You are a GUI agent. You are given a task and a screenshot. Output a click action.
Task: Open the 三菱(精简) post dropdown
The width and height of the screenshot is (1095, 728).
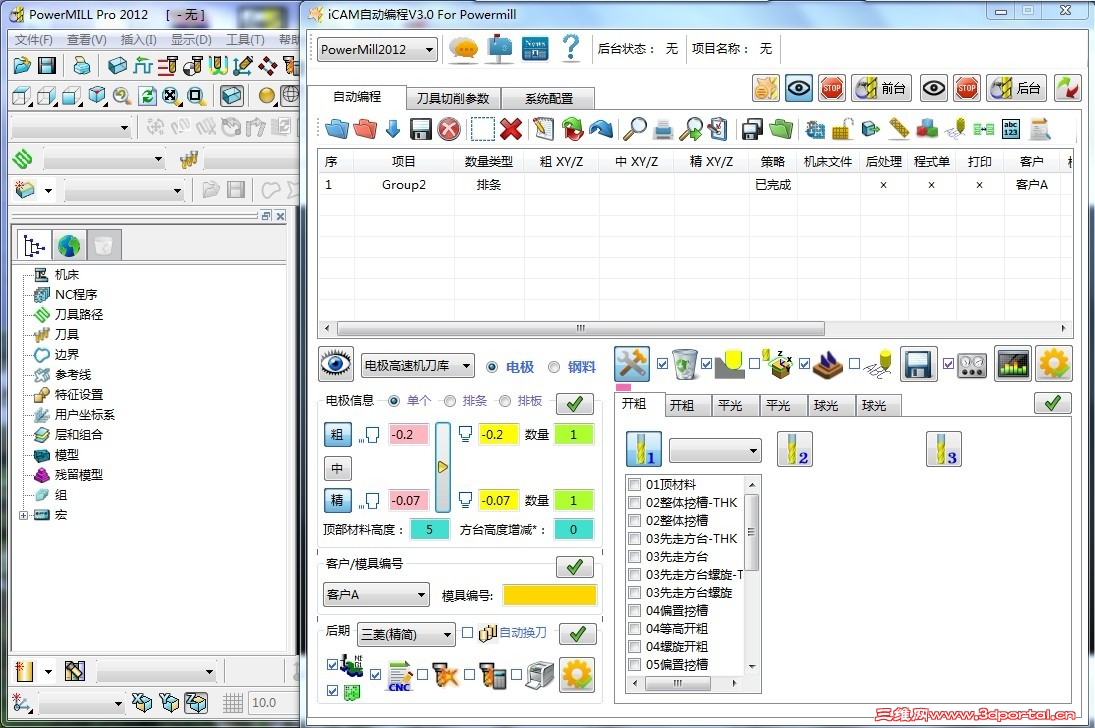pos(406,634)
